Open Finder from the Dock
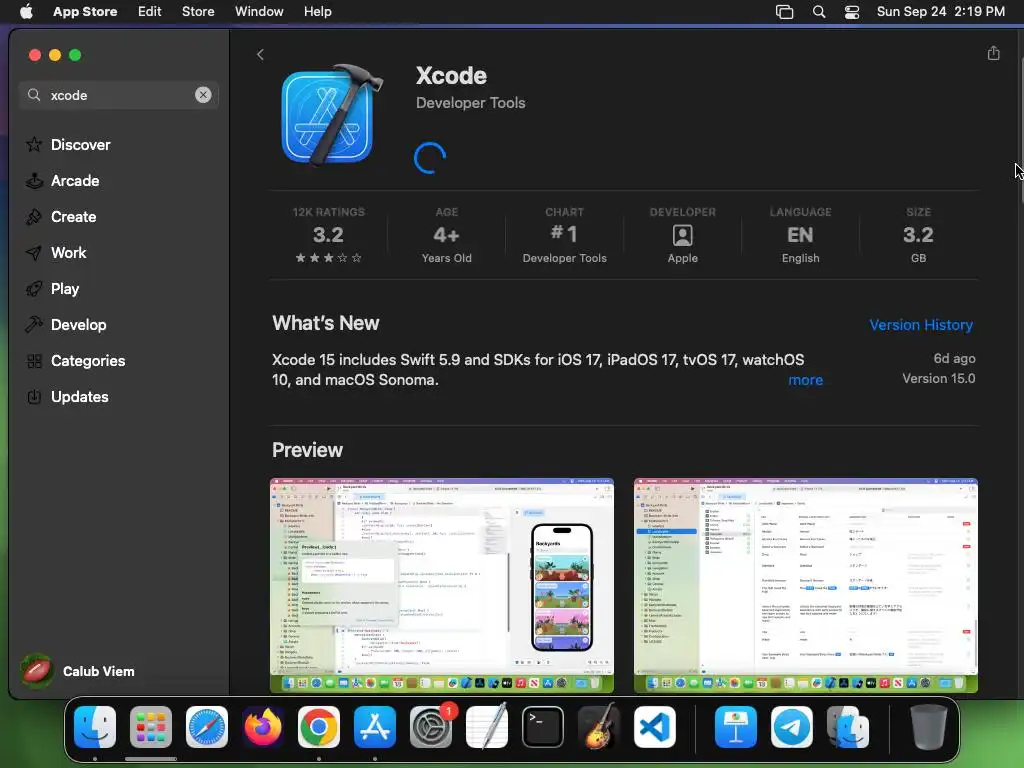1024x768 pixels. coord(95,726)
